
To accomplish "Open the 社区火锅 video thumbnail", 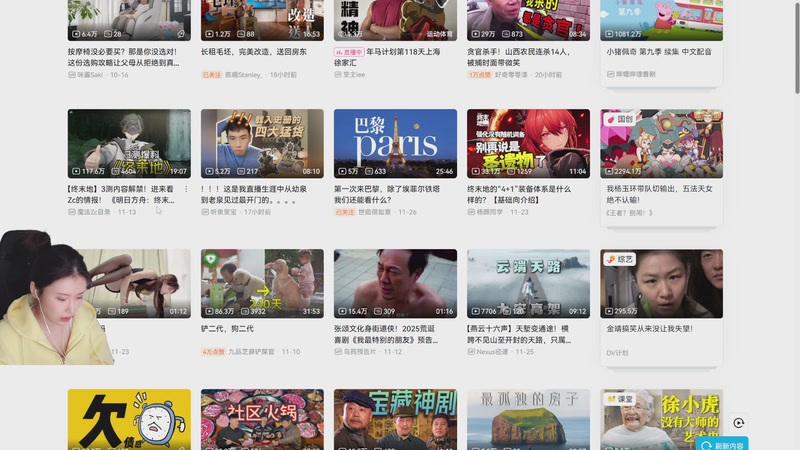I will coord(262,419).
